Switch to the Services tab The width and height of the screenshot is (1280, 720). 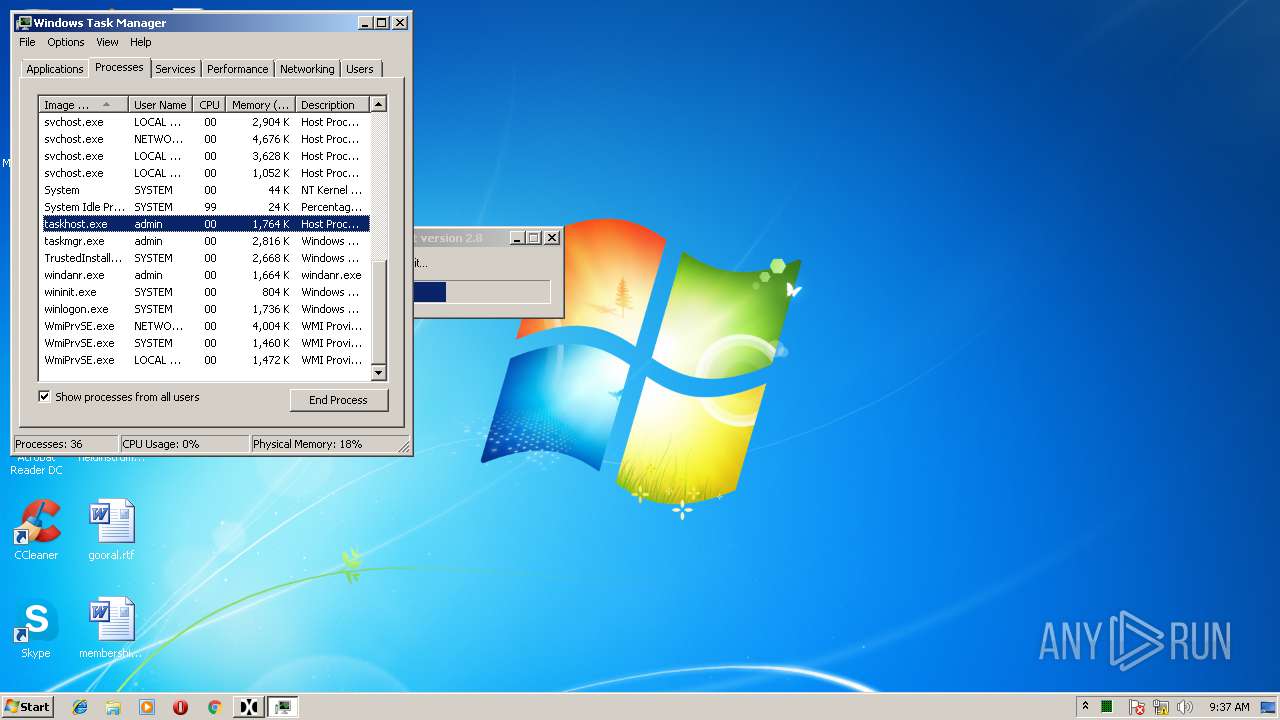click(175, 69)
